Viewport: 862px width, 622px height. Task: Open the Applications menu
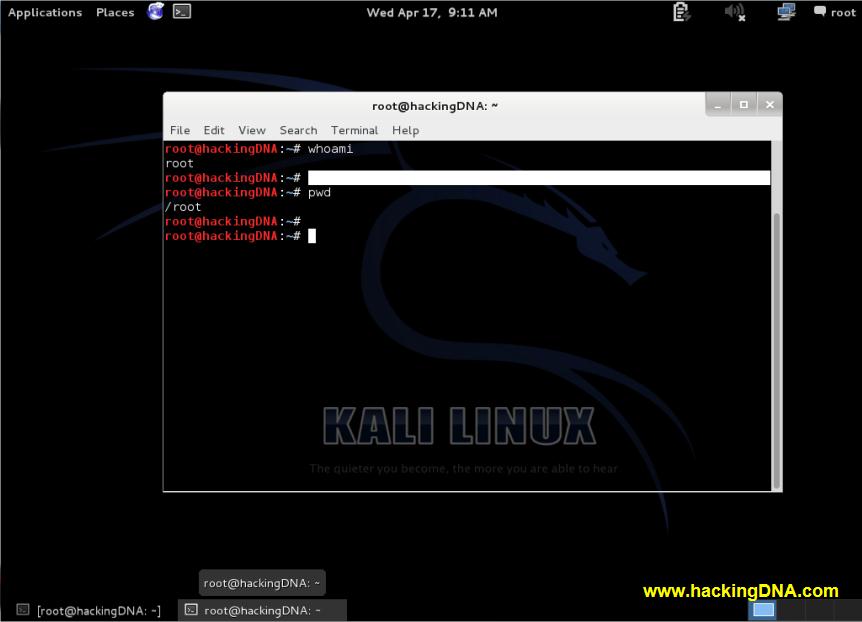(45, 12)
